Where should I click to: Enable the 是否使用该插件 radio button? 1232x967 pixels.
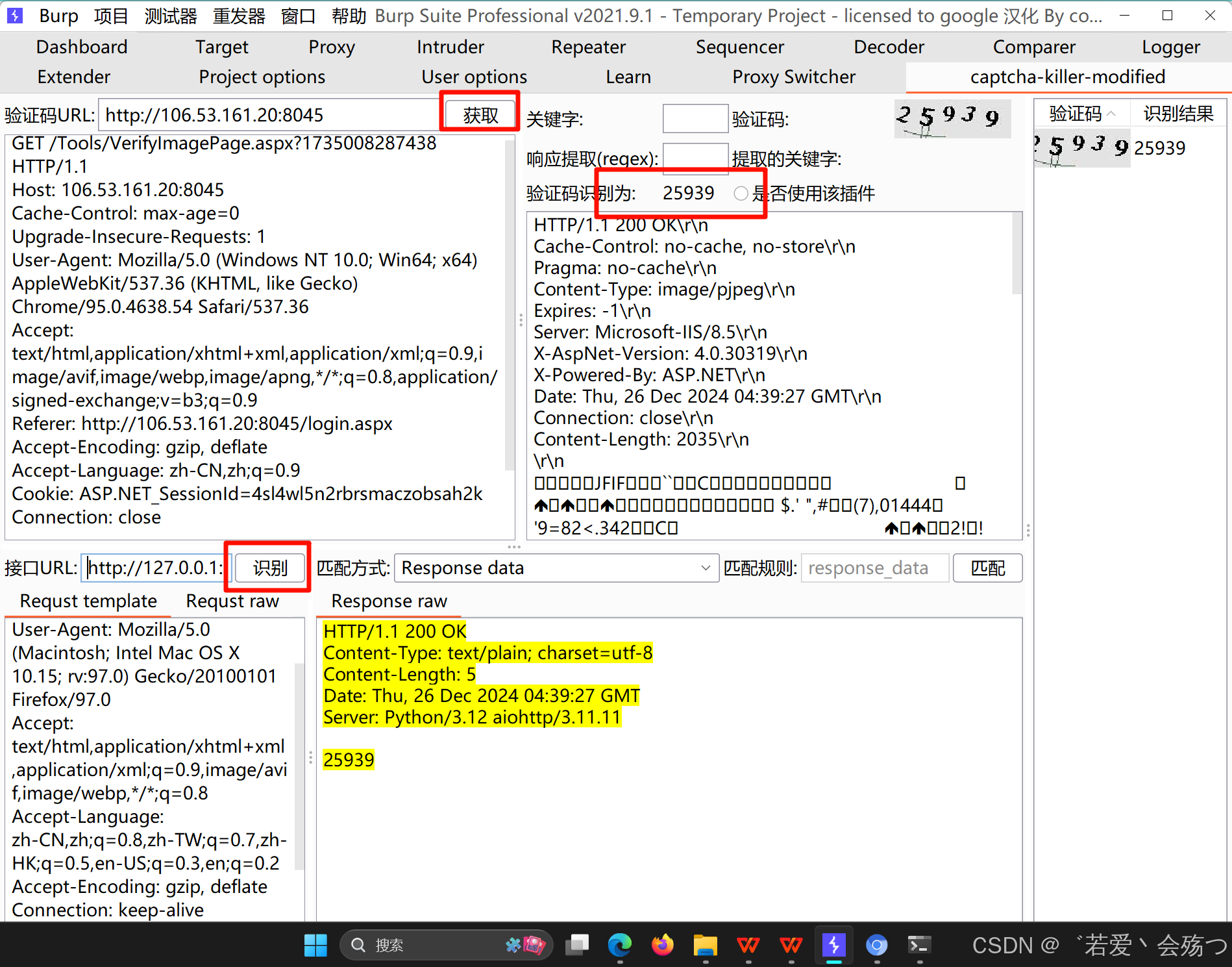coord(741,193)
